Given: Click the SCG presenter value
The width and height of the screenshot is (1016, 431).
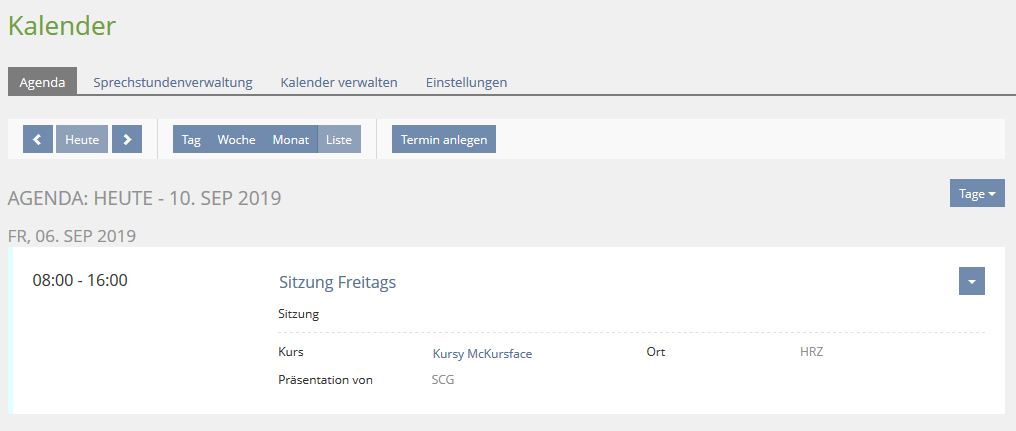Looking at the screenshot, I should click(442, 380).
